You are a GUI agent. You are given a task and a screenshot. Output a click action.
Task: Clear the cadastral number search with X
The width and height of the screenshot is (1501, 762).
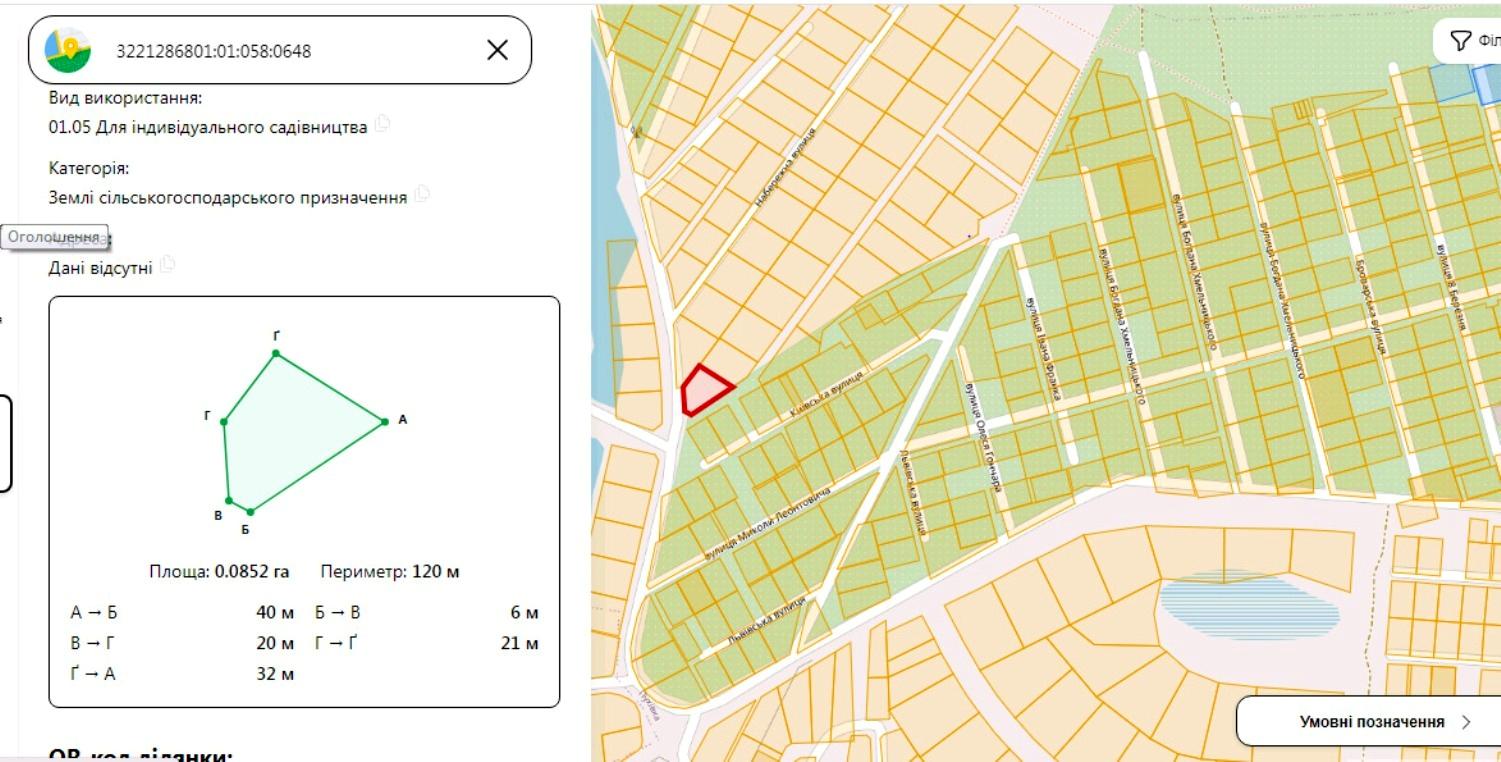coord(497,50)
